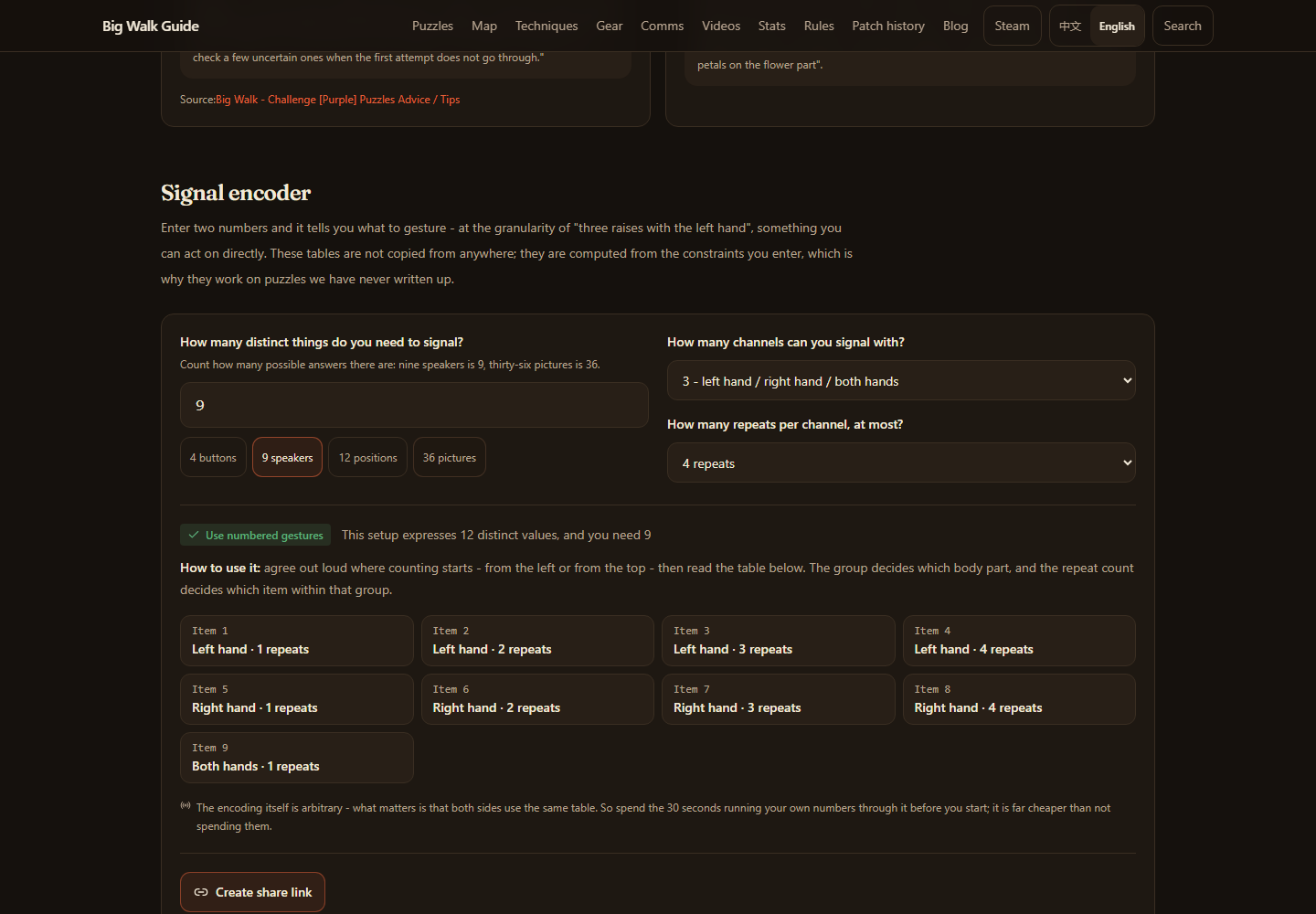1316x914 pixels.
Task: Open the Blog link
Action: tap(956, 26)
